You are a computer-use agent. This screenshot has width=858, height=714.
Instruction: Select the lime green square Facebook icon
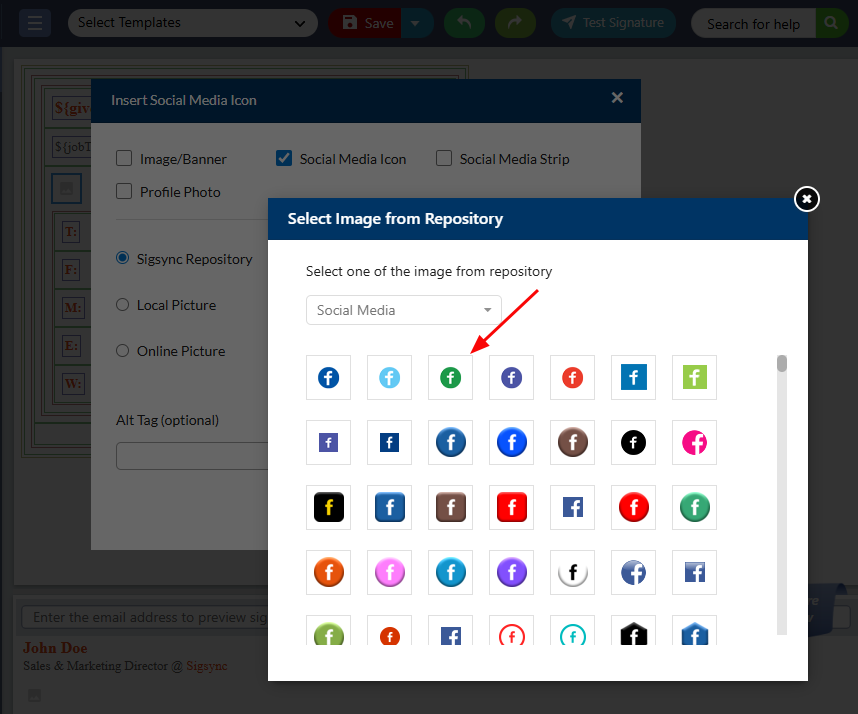tap(694, 378)
